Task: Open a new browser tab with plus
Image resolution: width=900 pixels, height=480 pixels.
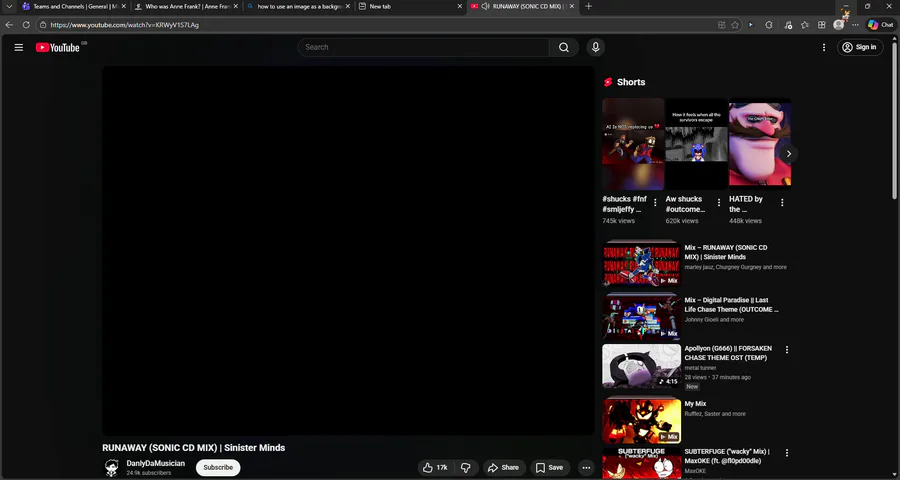Action: click(x=588, y=6)
